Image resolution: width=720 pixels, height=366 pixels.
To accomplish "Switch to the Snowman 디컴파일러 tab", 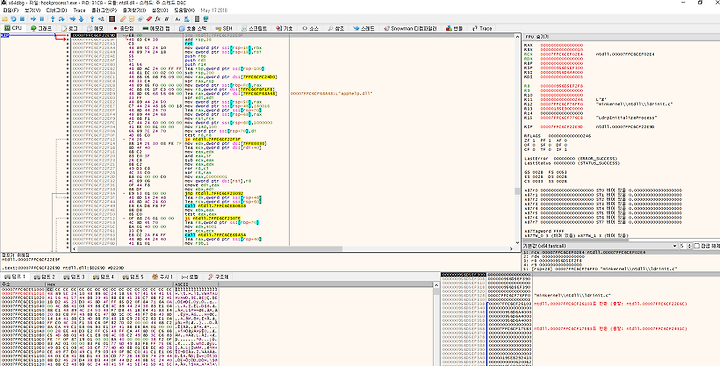I will (410, 28).
